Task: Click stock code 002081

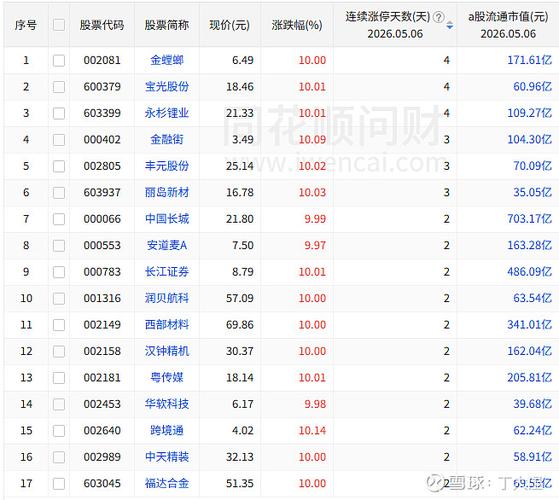Action: pyautogui.click(x=102, y=60)
